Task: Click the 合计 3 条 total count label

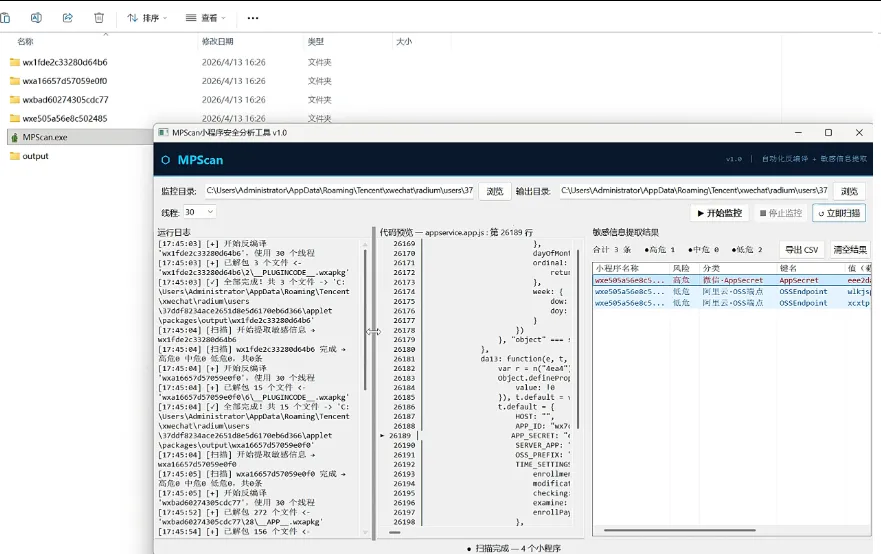Action: [x=612, y=249]
